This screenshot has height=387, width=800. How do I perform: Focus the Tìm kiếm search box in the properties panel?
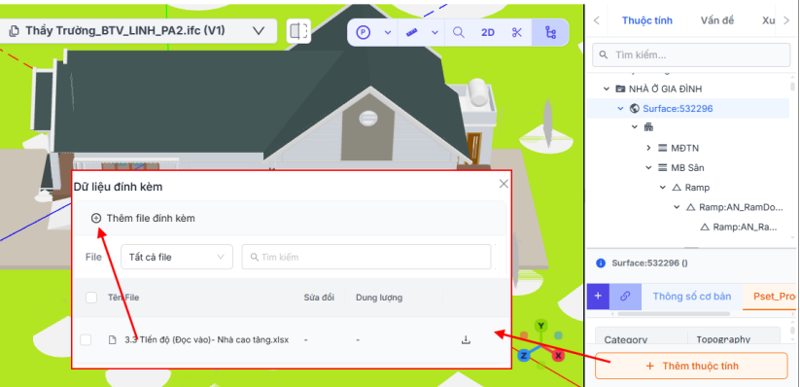click(691, 55)
